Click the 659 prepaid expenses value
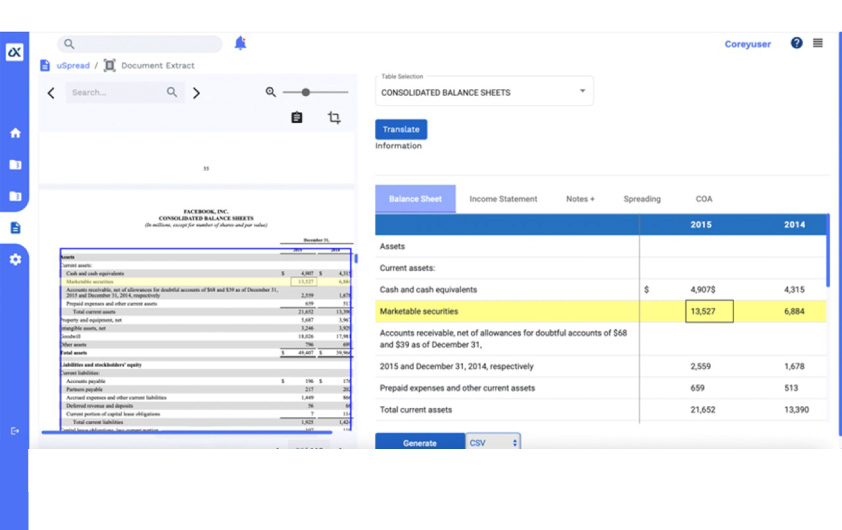The width and height of the screenshot is (842, 530). coord(697,388)
